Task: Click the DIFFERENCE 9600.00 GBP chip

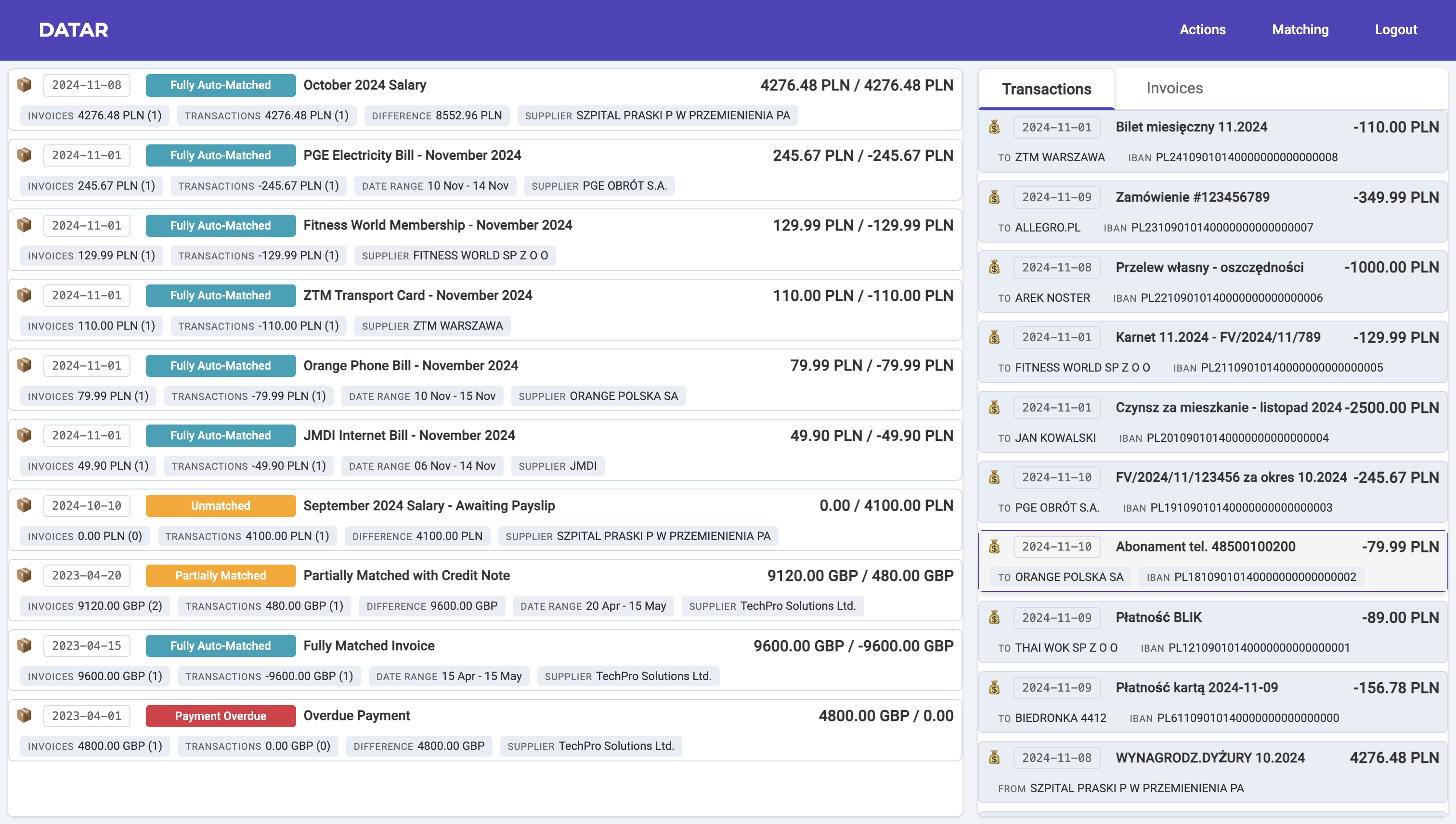Action: pyautogui.click(x=431, y=606)
